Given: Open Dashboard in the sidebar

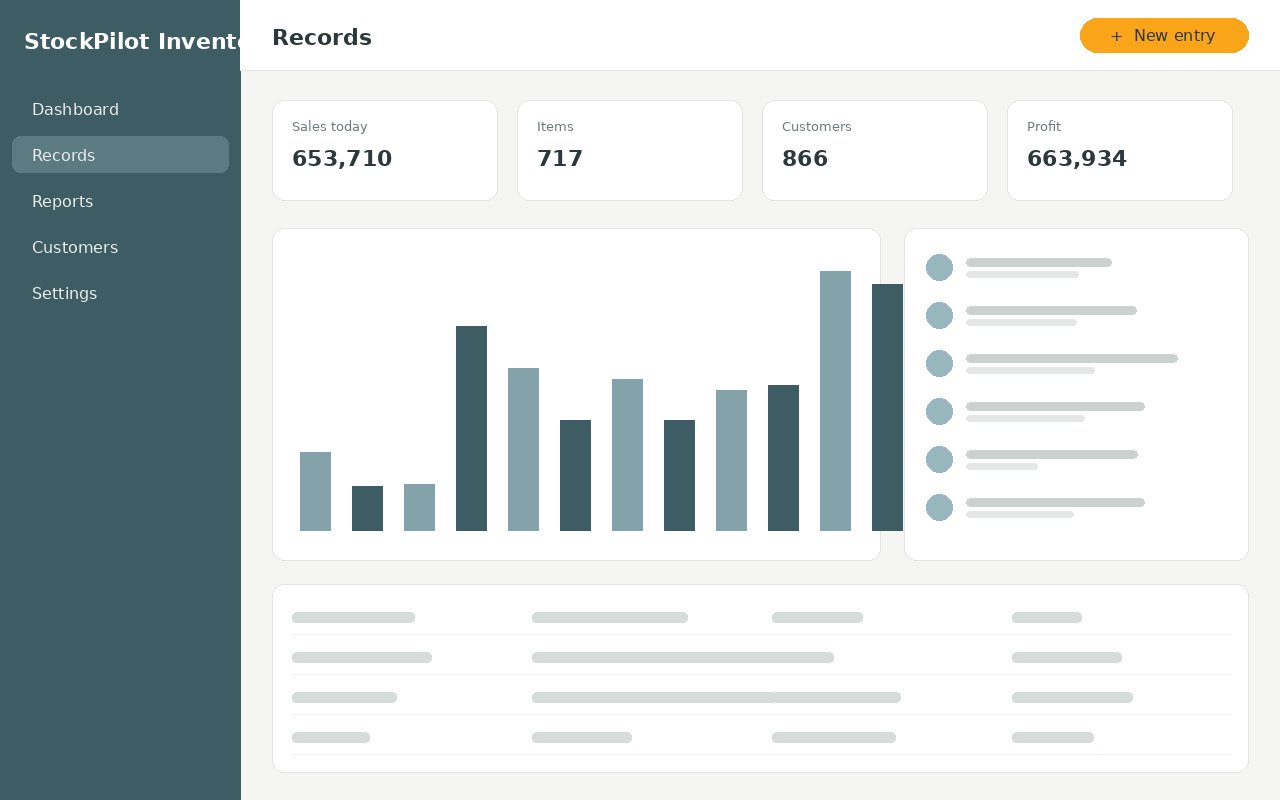Looking at the screenshot, I should (120, 109).
